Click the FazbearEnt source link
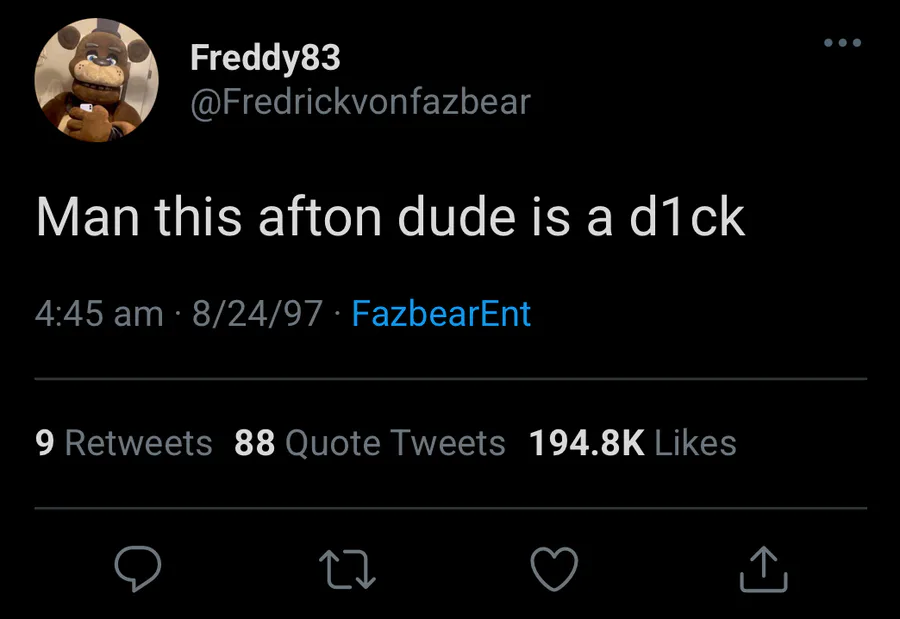 442,314
